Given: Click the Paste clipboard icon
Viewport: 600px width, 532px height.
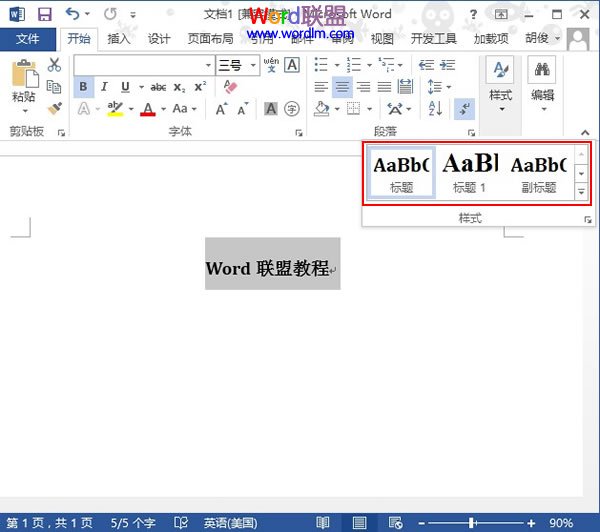Looking at the screenshot, I should point(25,73).
